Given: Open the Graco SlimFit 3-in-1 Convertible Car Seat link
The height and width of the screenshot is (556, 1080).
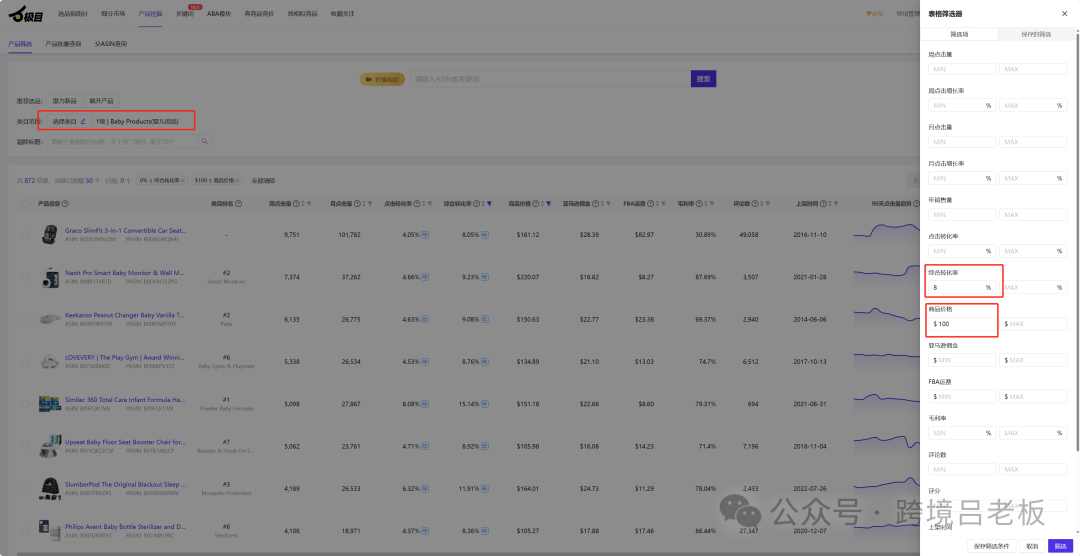Looking at the screenshot, I should pyautogui.click(x=125, y=230).
